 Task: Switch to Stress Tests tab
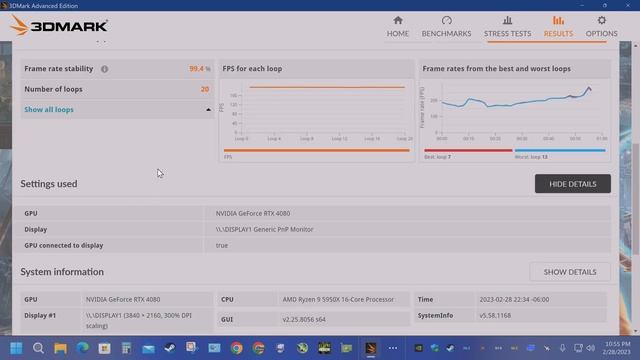[507, 27]
